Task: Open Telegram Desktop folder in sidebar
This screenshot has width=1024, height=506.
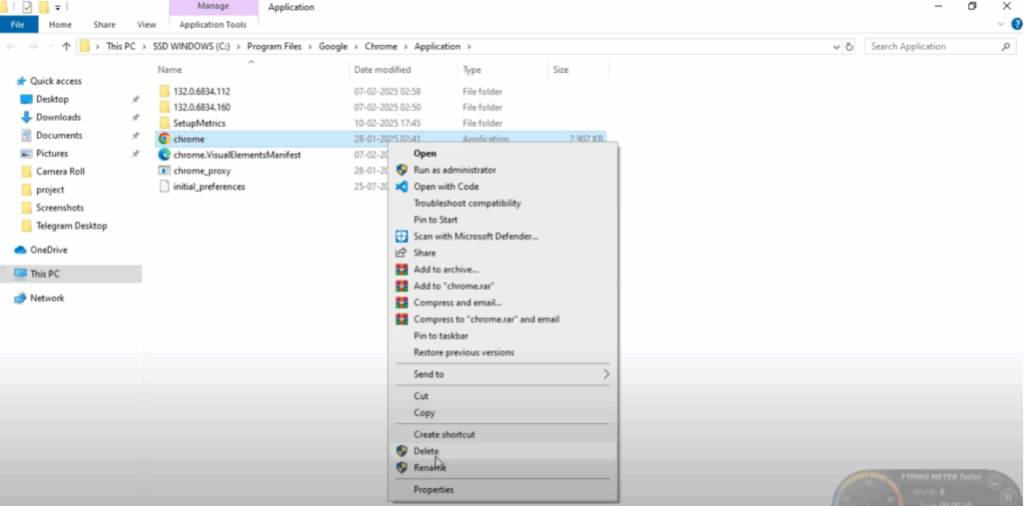Action: pyautogui.click(x=71, y=226)
